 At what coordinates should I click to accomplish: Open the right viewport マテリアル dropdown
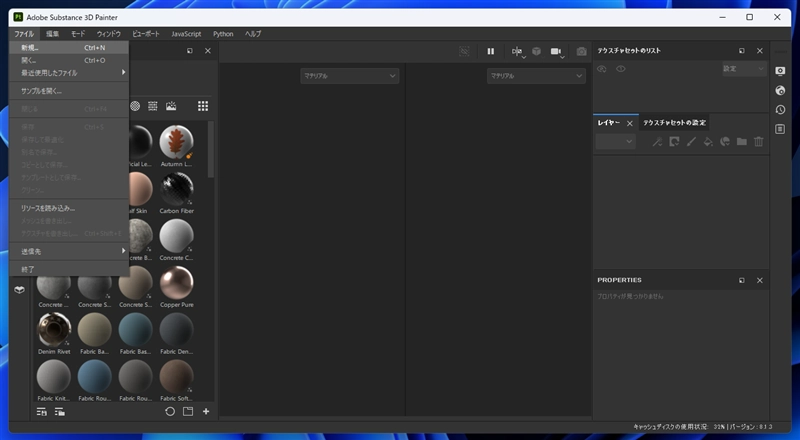(x=535, y=76)
